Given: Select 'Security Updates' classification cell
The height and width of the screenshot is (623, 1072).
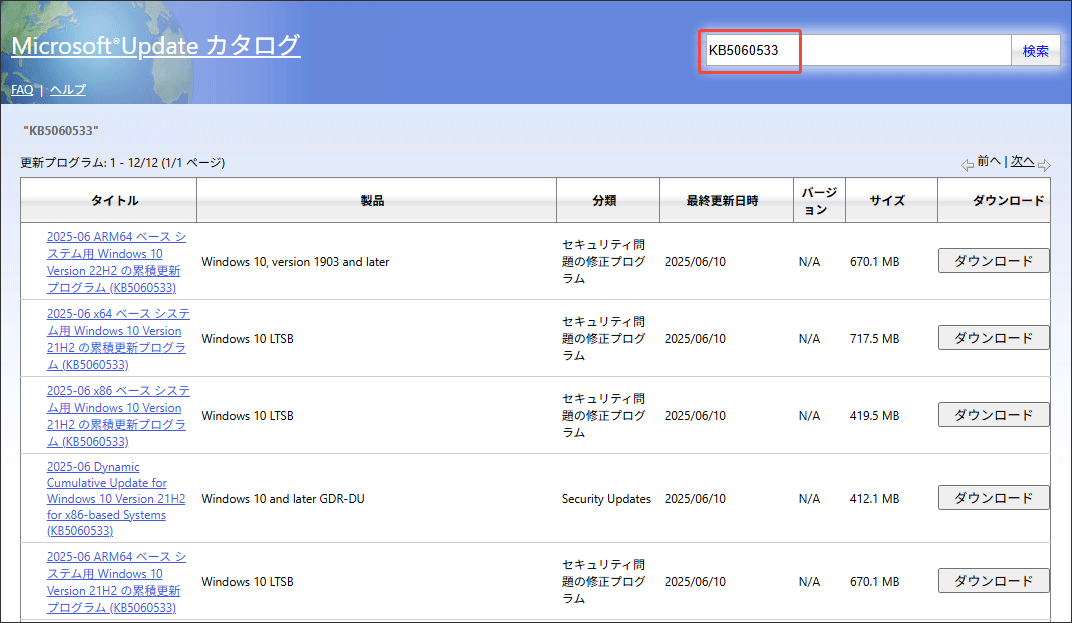Looking at the screenshot, I should (x=606, y=499).
